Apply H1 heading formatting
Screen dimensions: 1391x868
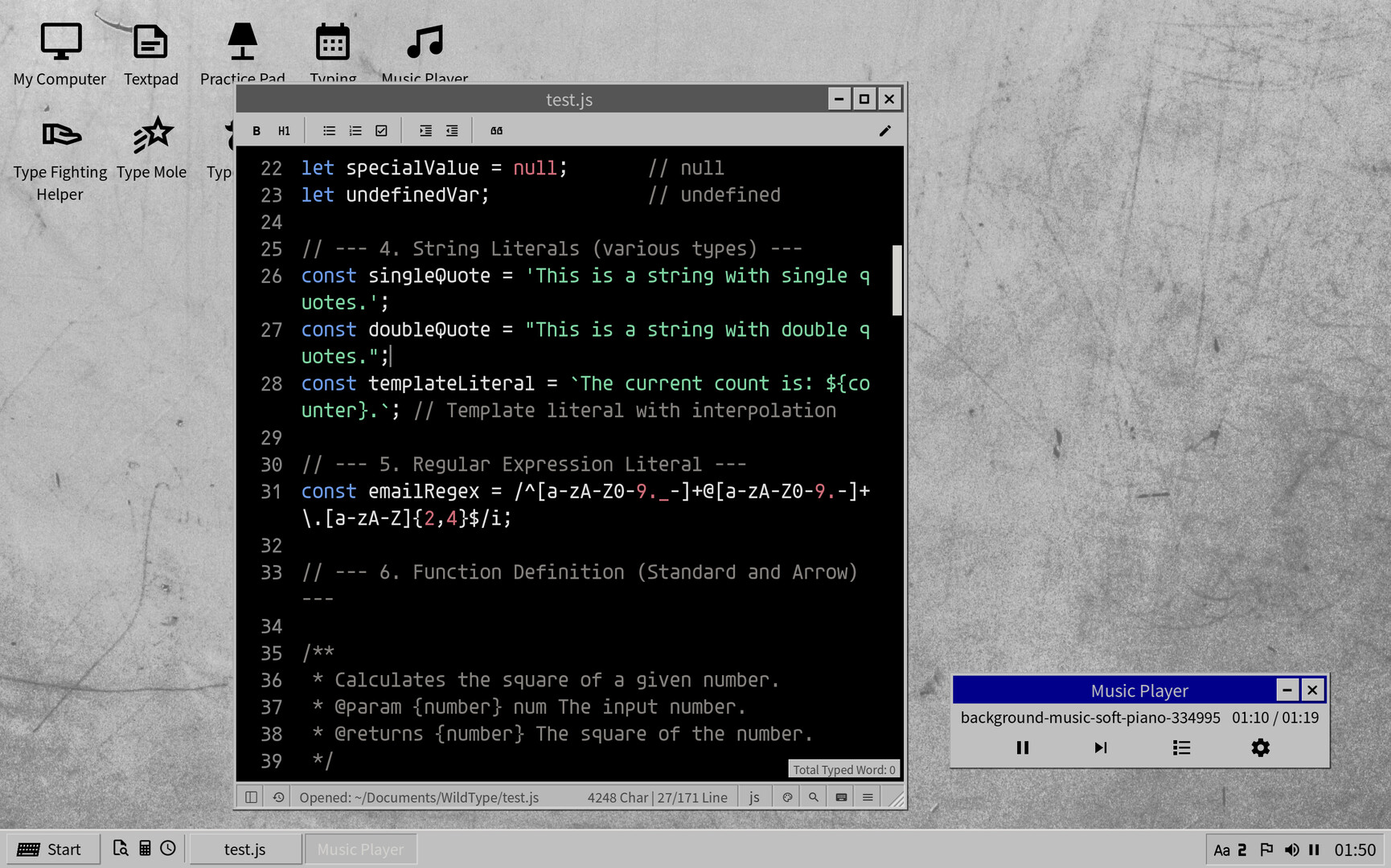[x=283, y=130]
